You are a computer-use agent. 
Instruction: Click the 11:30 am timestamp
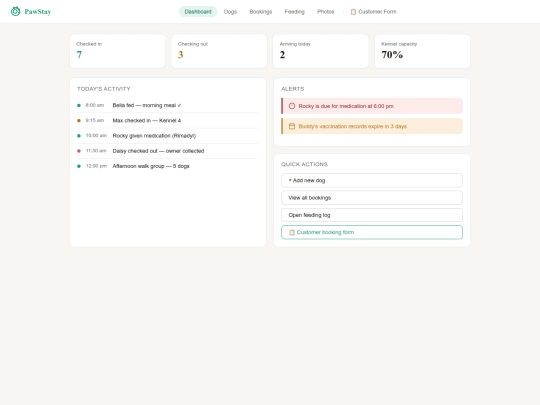point(96,151)
